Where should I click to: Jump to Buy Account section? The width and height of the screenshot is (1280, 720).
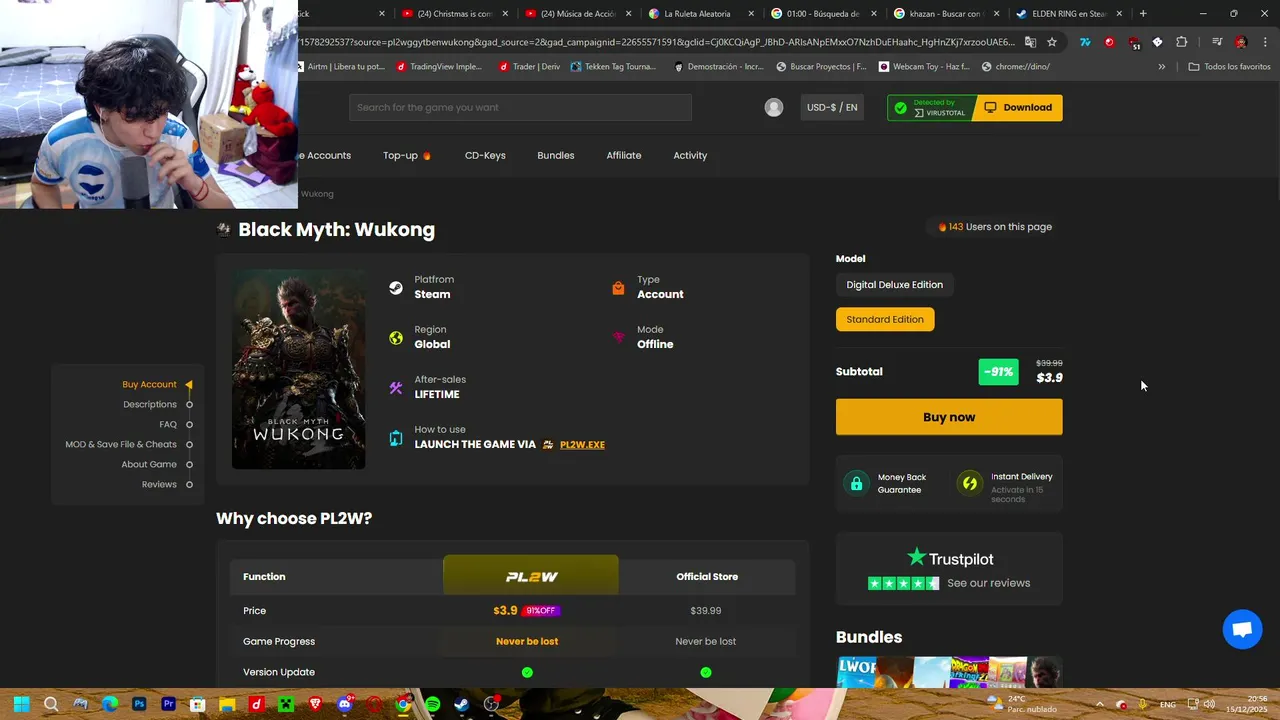(x=149, y=384)
